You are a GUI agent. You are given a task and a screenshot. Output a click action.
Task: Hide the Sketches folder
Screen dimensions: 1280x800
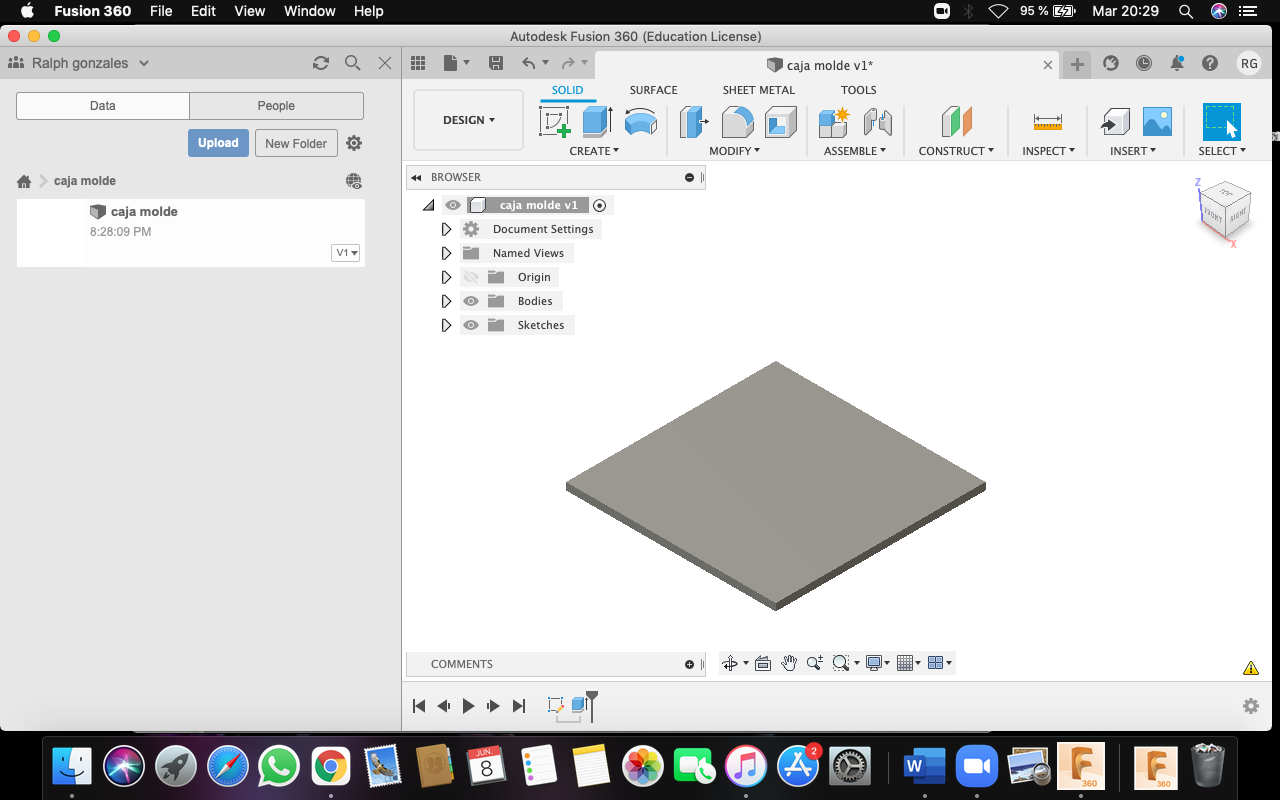point(471,325)
